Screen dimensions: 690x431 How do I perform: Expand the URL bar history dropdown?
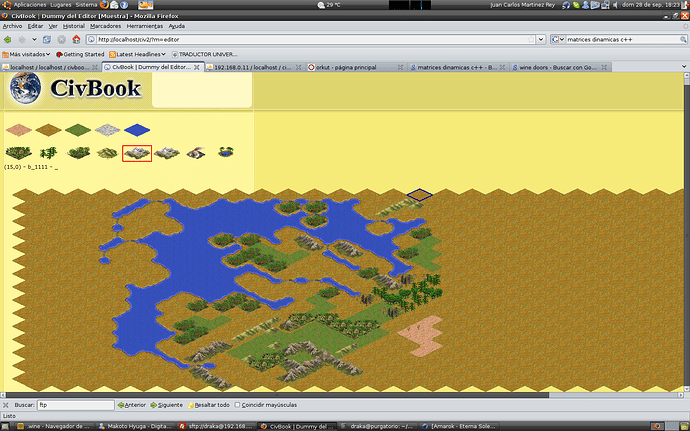tap(541, 40)
